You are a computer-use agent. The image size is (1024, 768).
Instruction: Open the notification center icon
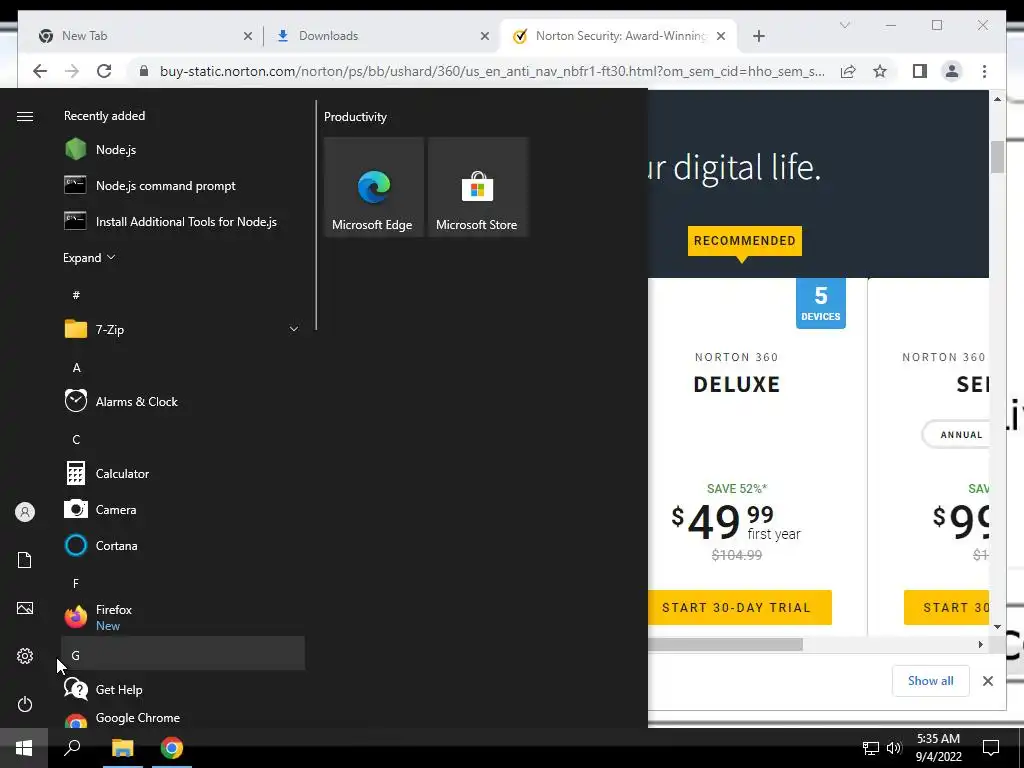click(991, 748)
